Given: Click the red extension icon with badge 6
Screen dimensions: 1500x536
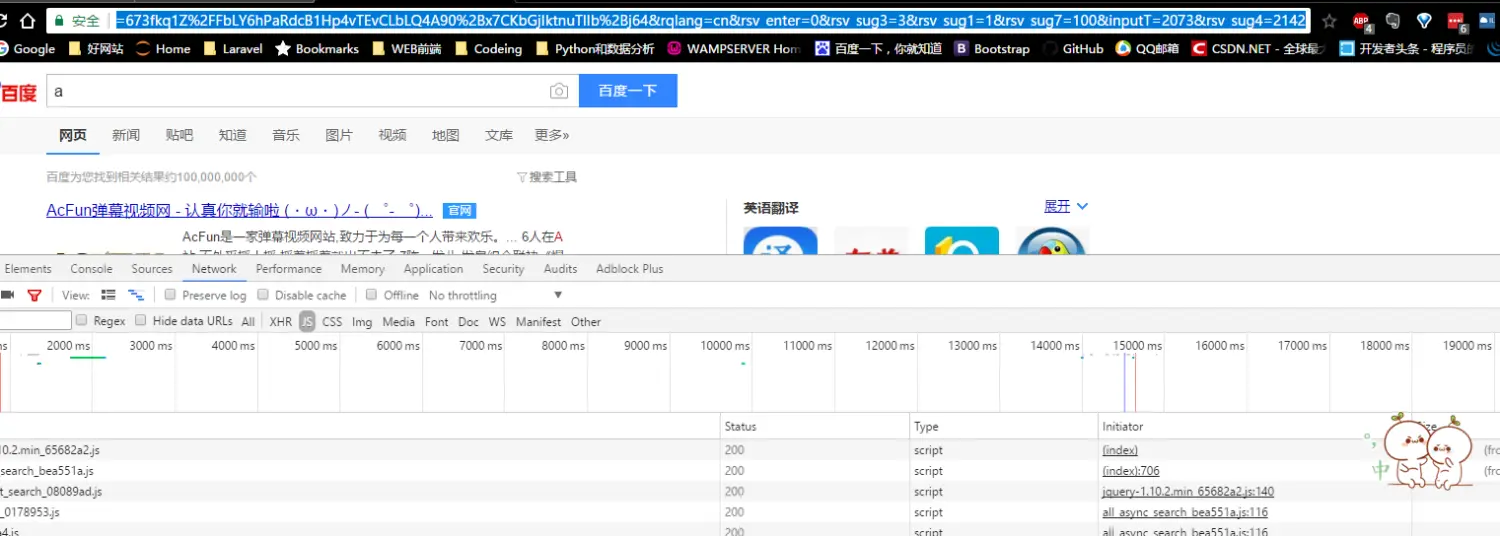Looking at the screenshot, I should point(1457,21).
